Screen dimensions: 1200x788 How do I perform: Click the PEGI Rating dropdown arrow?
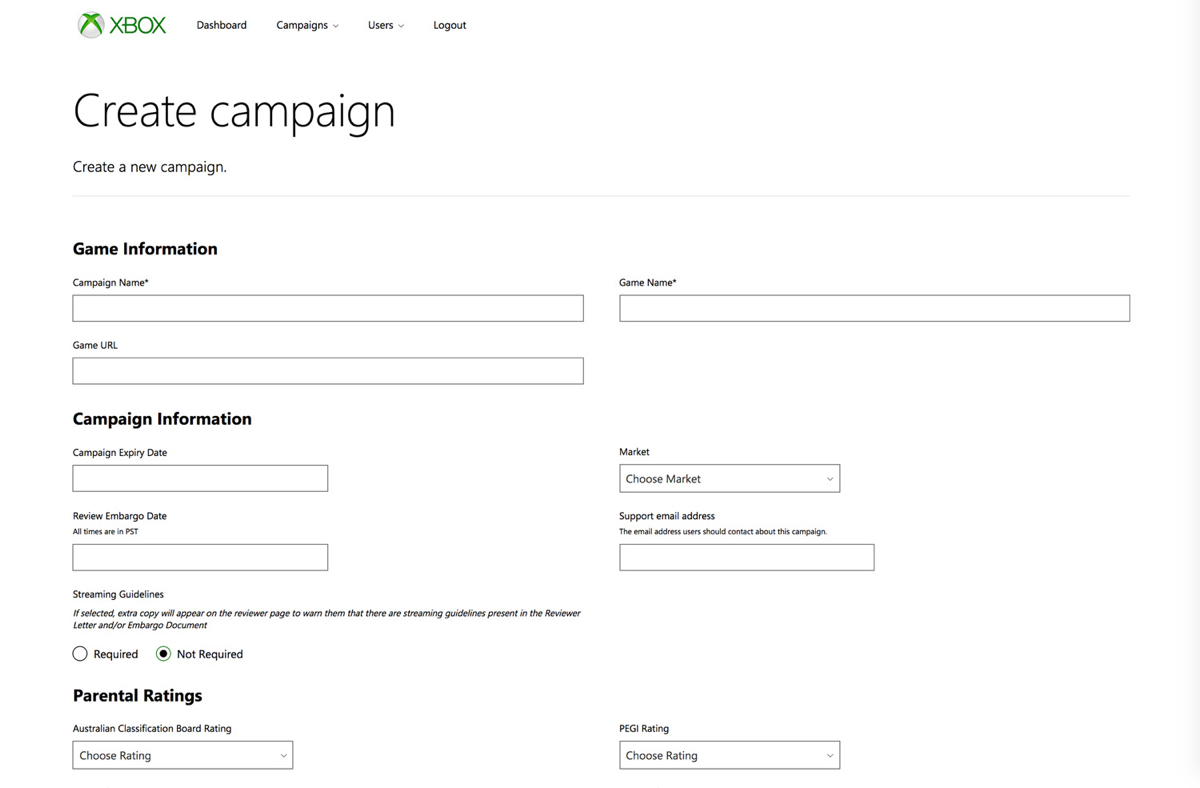click(x=829, y=756)
